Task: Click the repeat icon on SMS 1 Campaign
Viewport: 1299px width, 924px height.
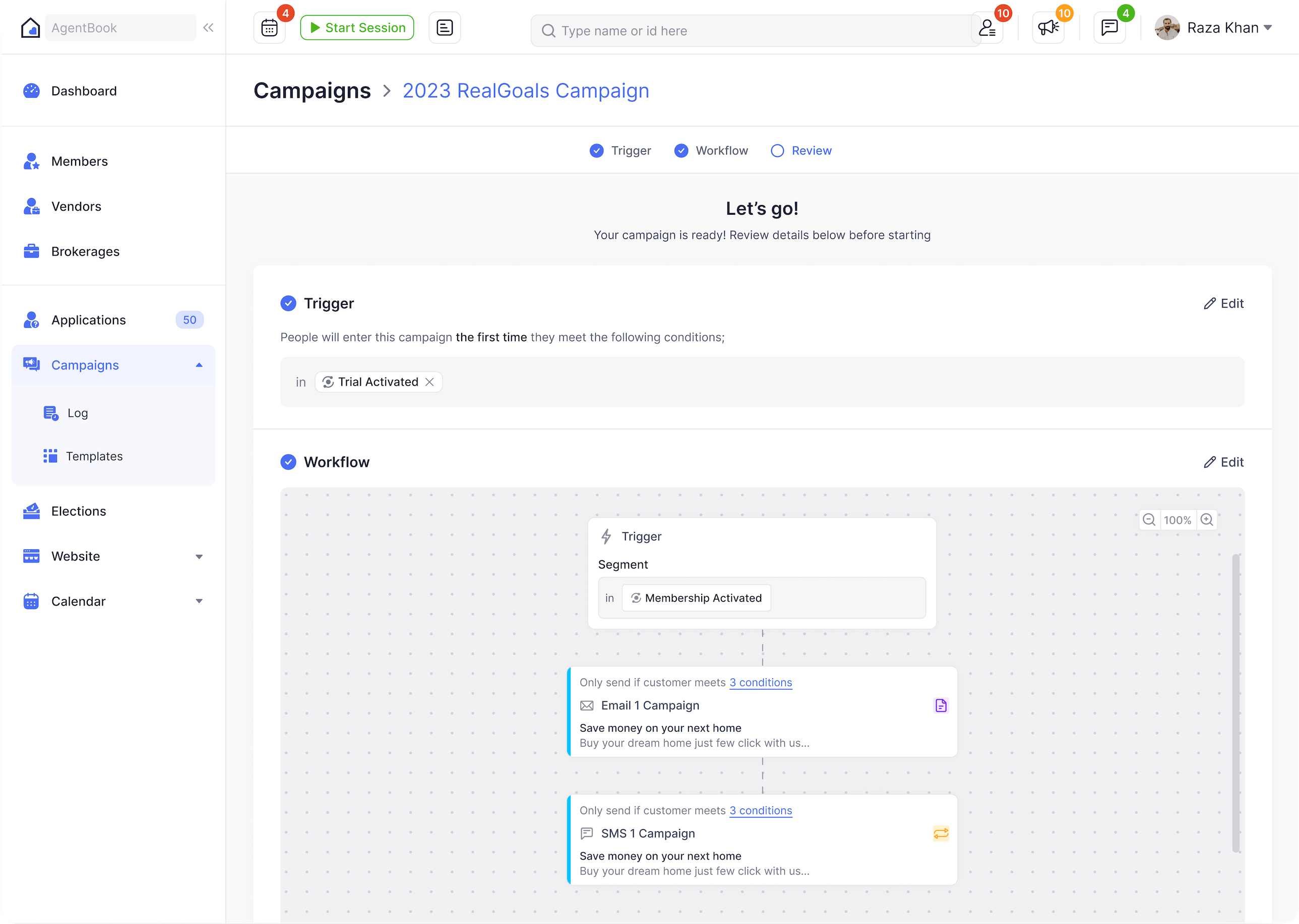Action: click(x=941, y=834)
